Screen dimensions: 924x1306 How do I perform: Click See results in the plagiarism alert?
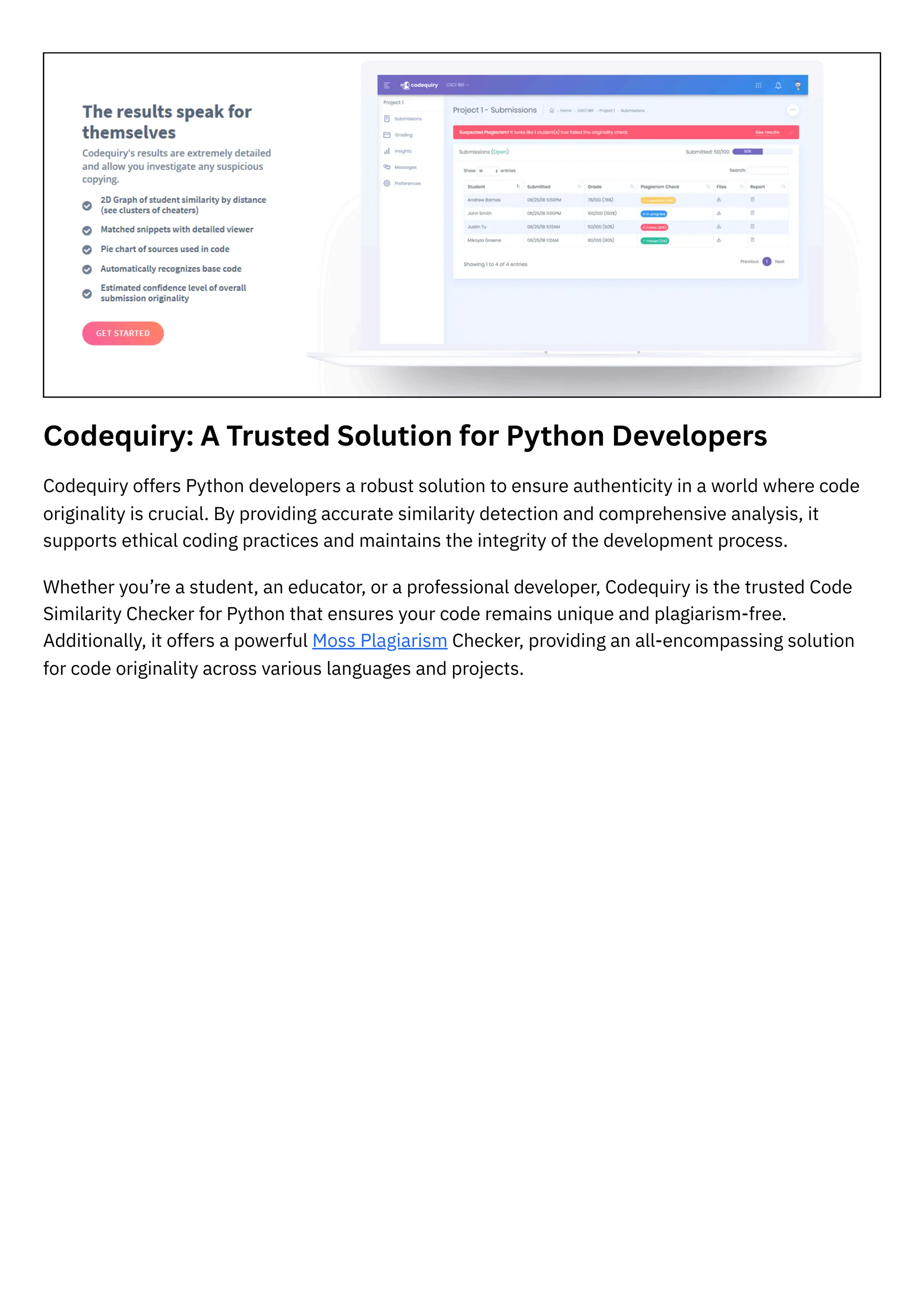[767, 132]
